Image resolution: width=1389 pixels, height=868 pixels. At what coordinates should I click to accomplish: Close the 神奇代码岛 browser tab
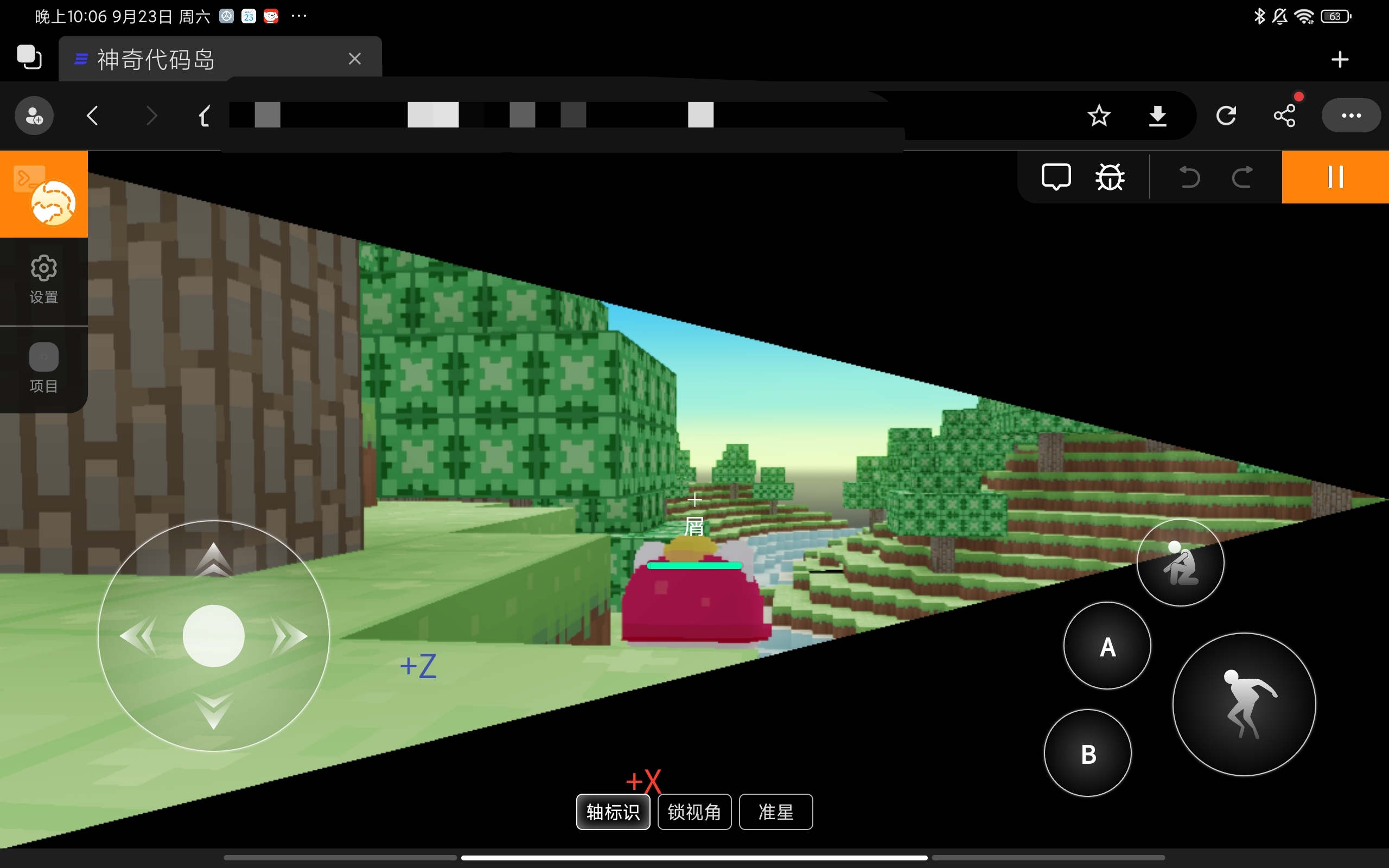click(x=355, y=59)
